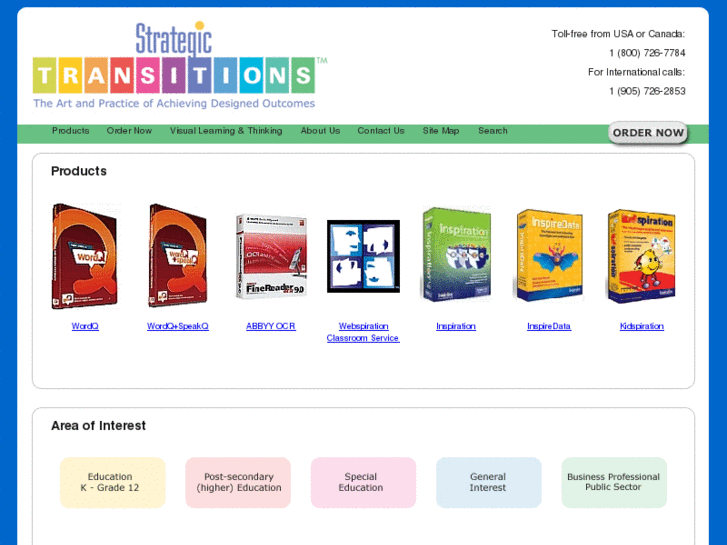
Task: Click the Products section heading
Action: pos(79,171)
